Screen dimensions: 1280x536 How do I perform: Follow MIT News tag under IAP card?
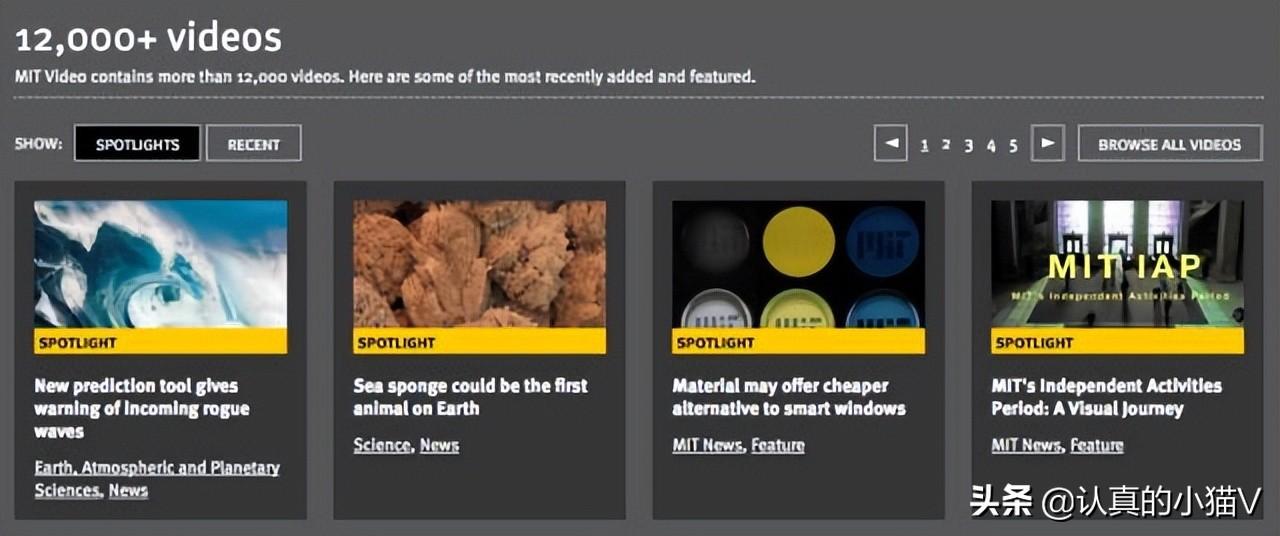[x=1026, y=445]
